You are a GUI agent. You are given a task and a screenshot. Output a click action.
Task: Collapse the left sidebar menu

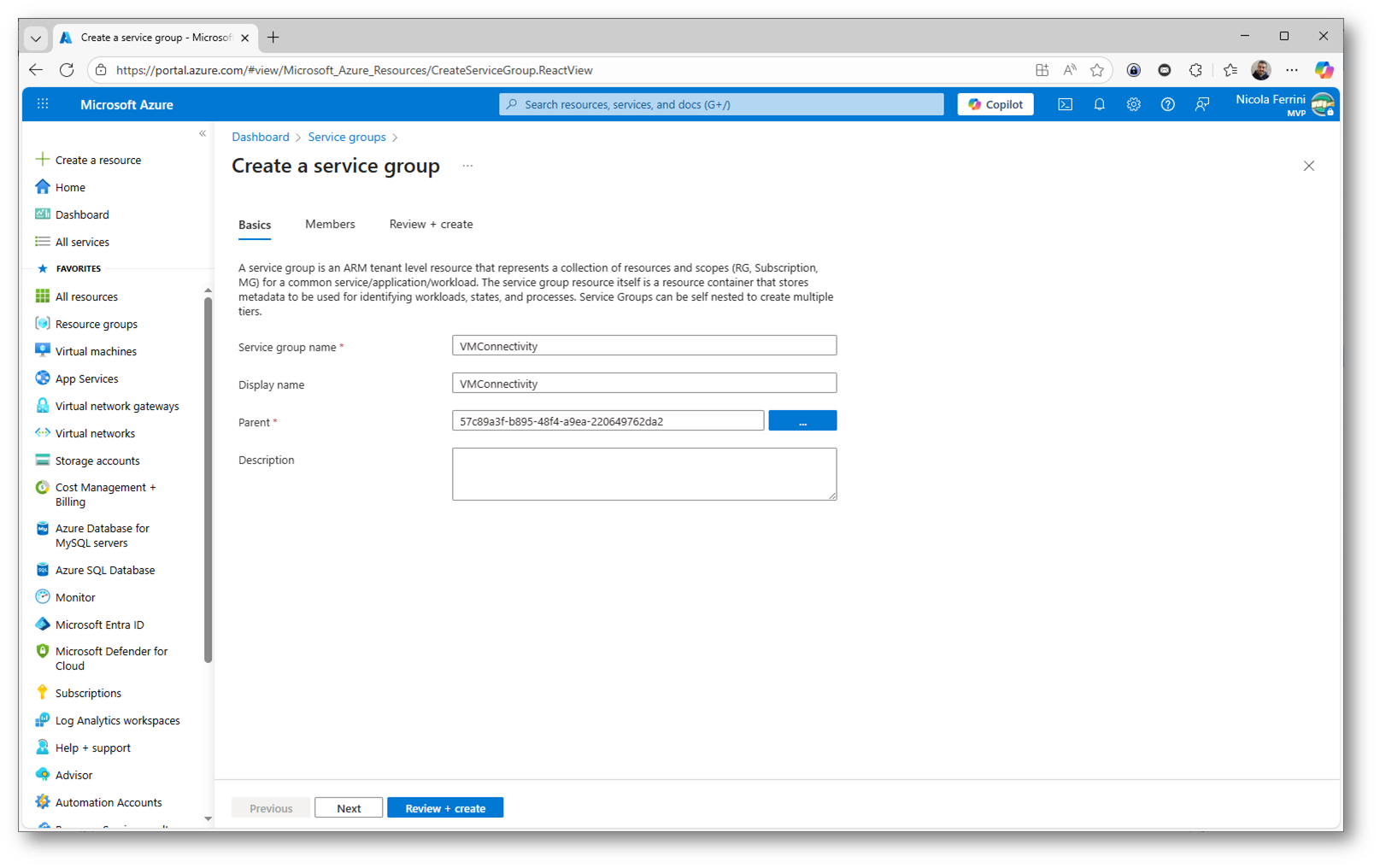coord(203,133)
